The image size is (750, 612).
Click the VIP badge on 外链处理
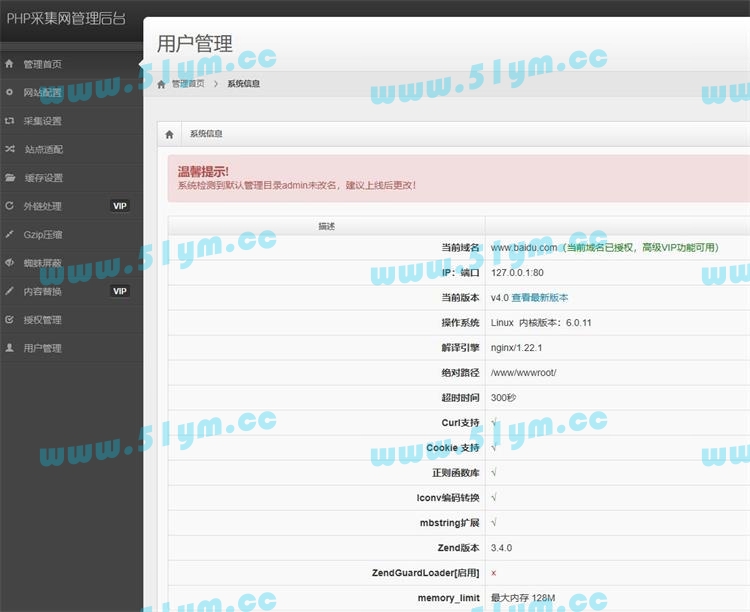coord(120,206)
